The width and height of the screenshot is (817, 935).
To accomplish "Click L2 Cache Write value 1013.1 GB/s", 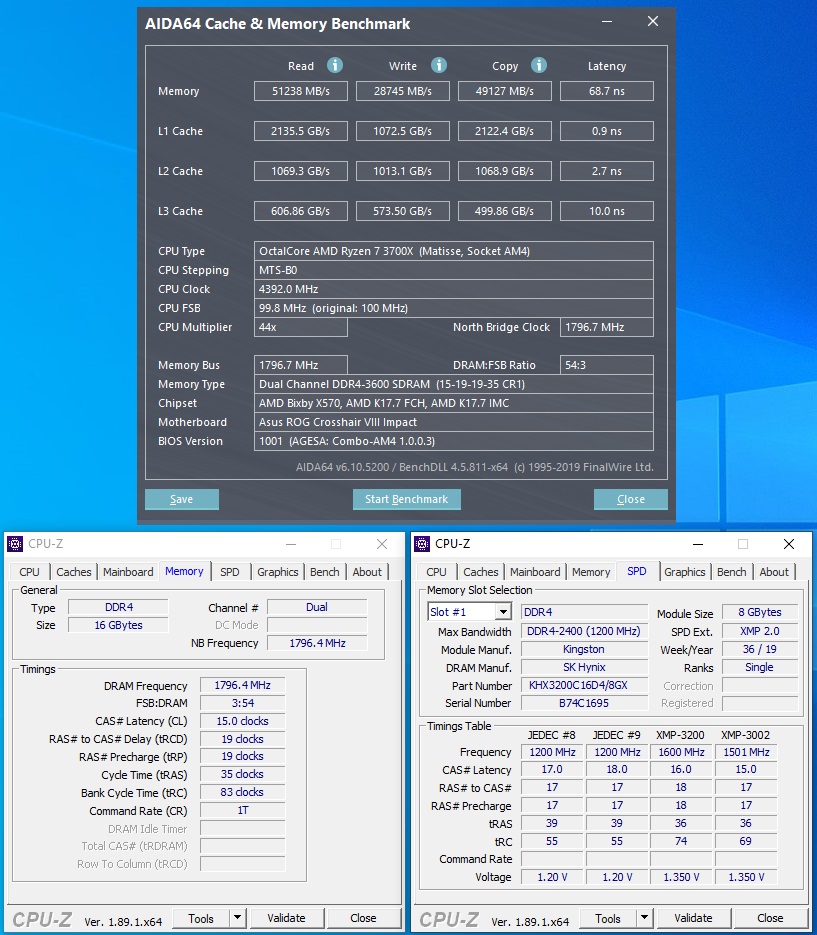I will (x=403, y=171).
